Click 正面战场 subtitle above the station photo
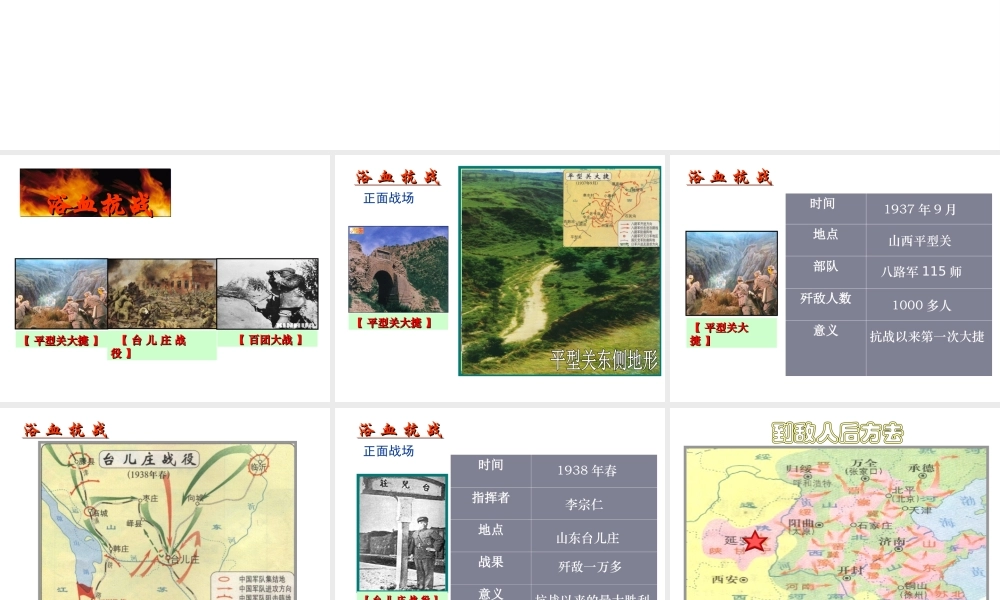 (x=388, y=451)
